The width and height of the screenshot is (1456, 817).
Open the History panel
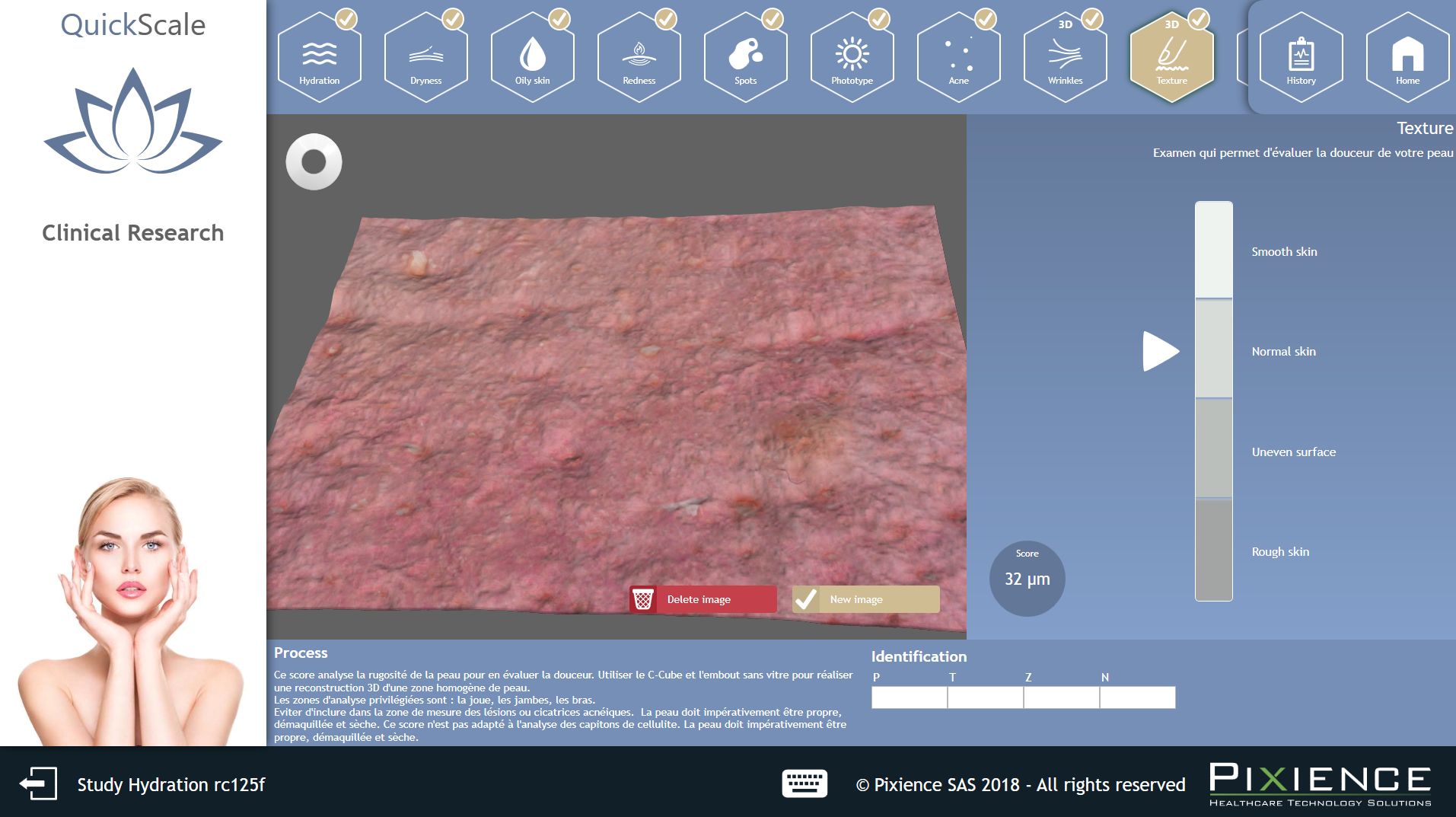[x=1301, y=57]
